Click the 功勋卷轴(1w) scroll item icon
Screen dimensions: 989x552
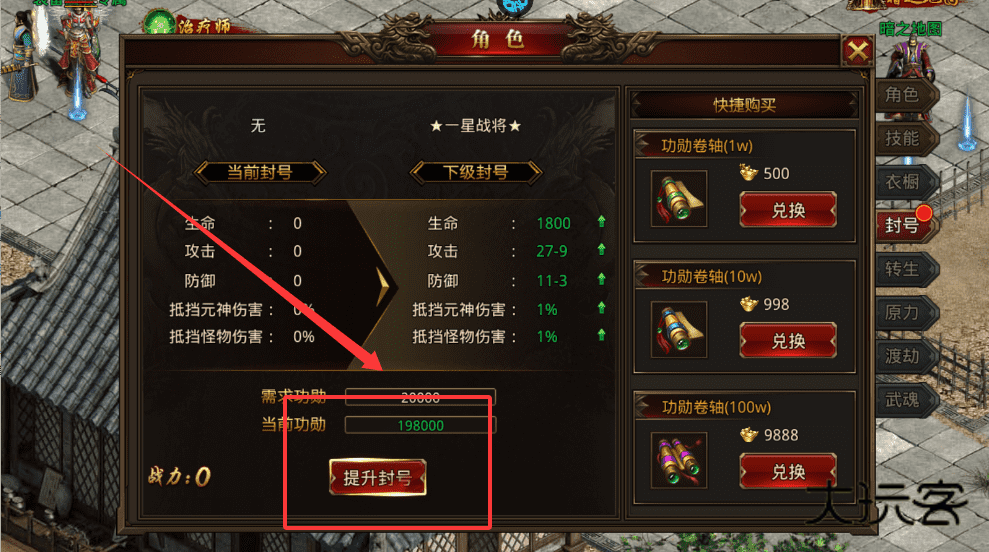point(679,199)
